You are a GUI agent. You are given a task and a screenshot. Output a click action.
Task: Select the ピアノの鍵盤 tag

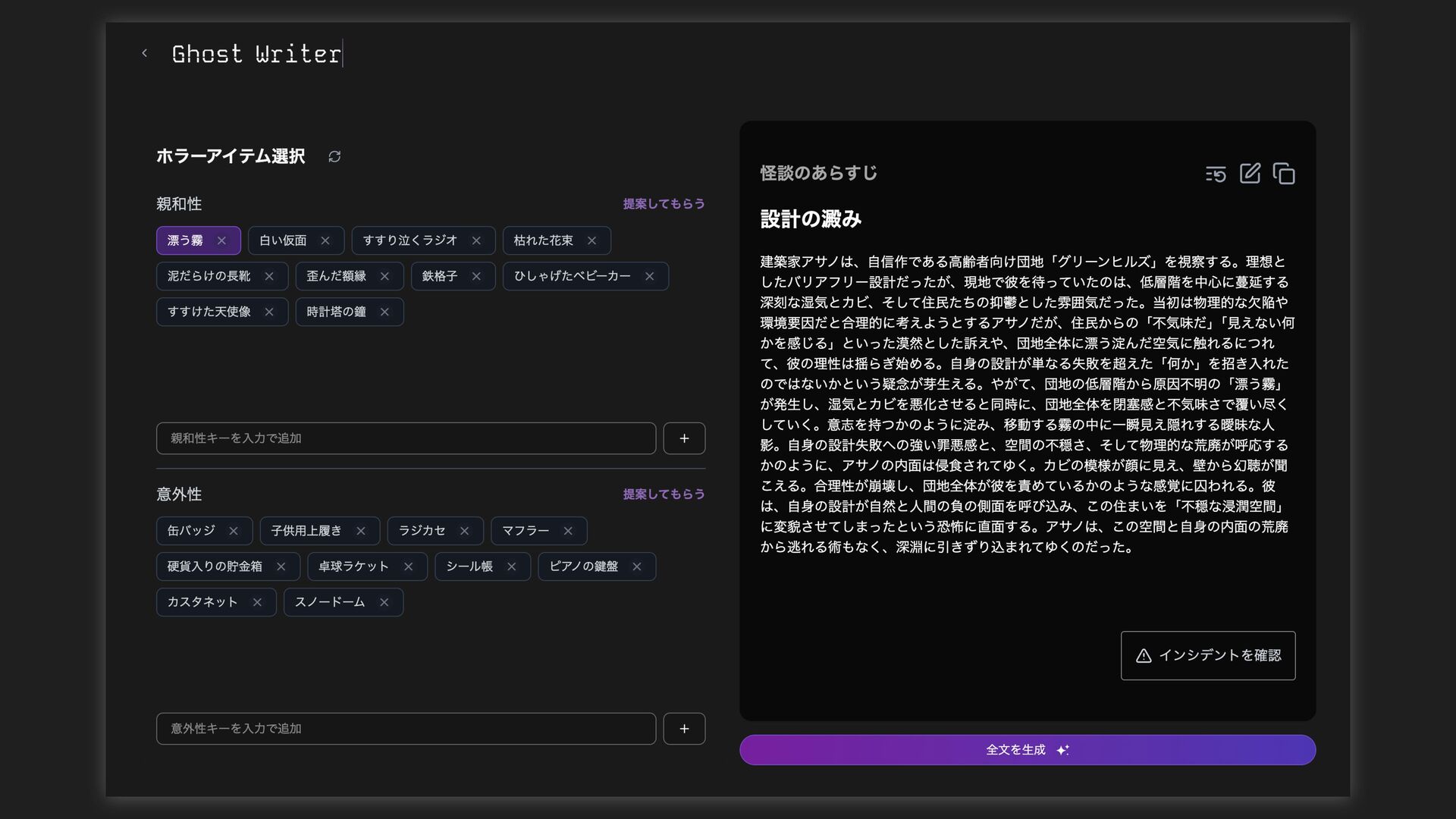tap(583, 566)
